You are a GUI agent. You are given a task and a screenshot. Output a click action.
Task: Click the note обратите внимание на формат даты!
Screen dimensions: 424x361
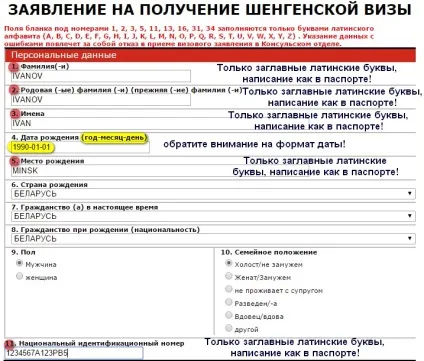click(x=254, y=144)
